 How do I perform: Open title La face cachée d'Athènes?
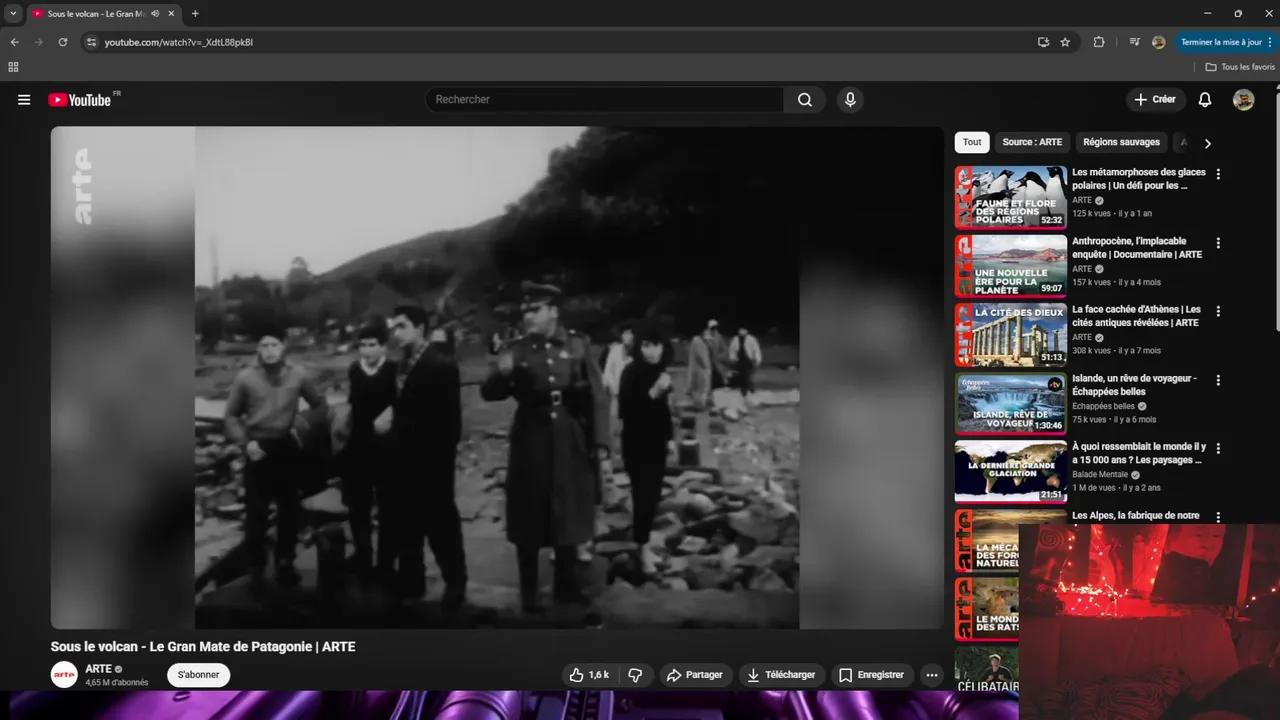coord(1136,316)
